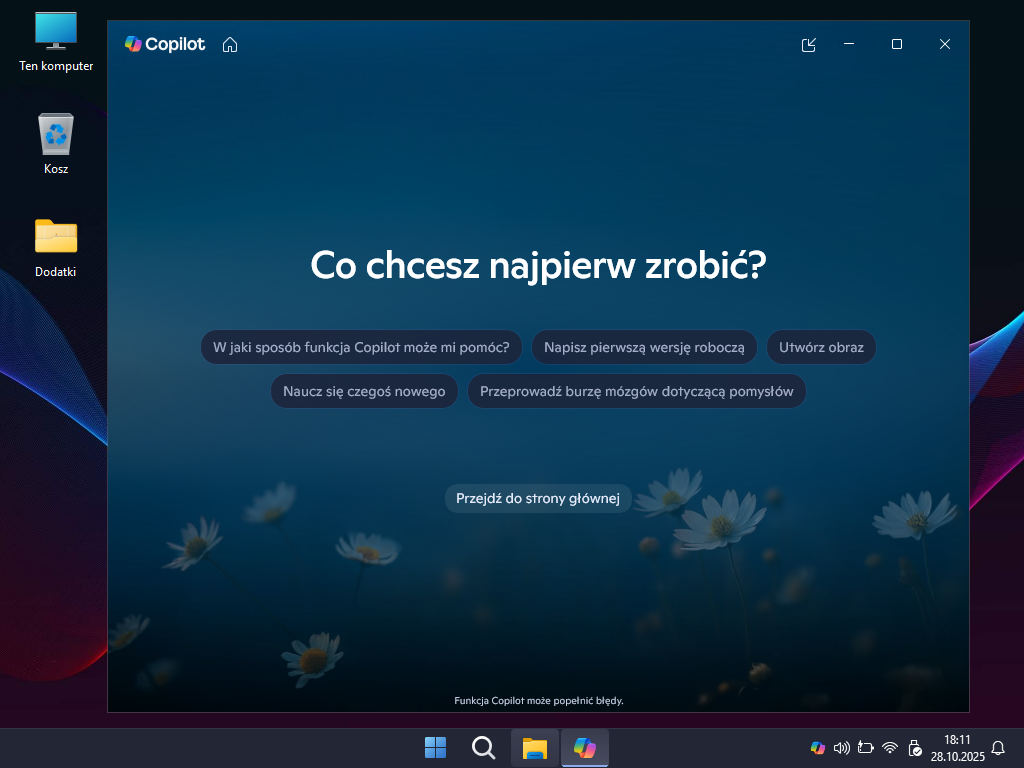Click the Copilot icon in the system tray
This screenshot has width=1024, height=768.
tap(817, 748)
